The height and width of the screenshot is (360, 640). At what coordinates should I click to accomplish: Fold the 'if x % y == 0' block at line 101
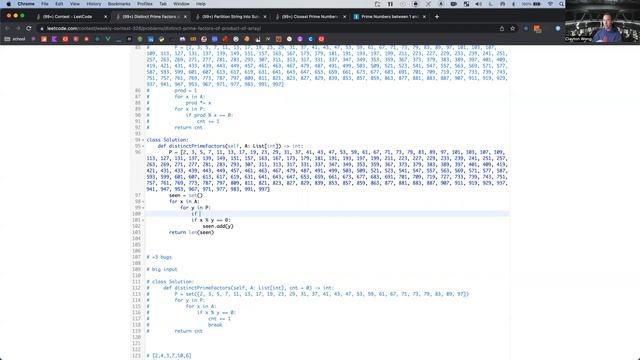143,220
